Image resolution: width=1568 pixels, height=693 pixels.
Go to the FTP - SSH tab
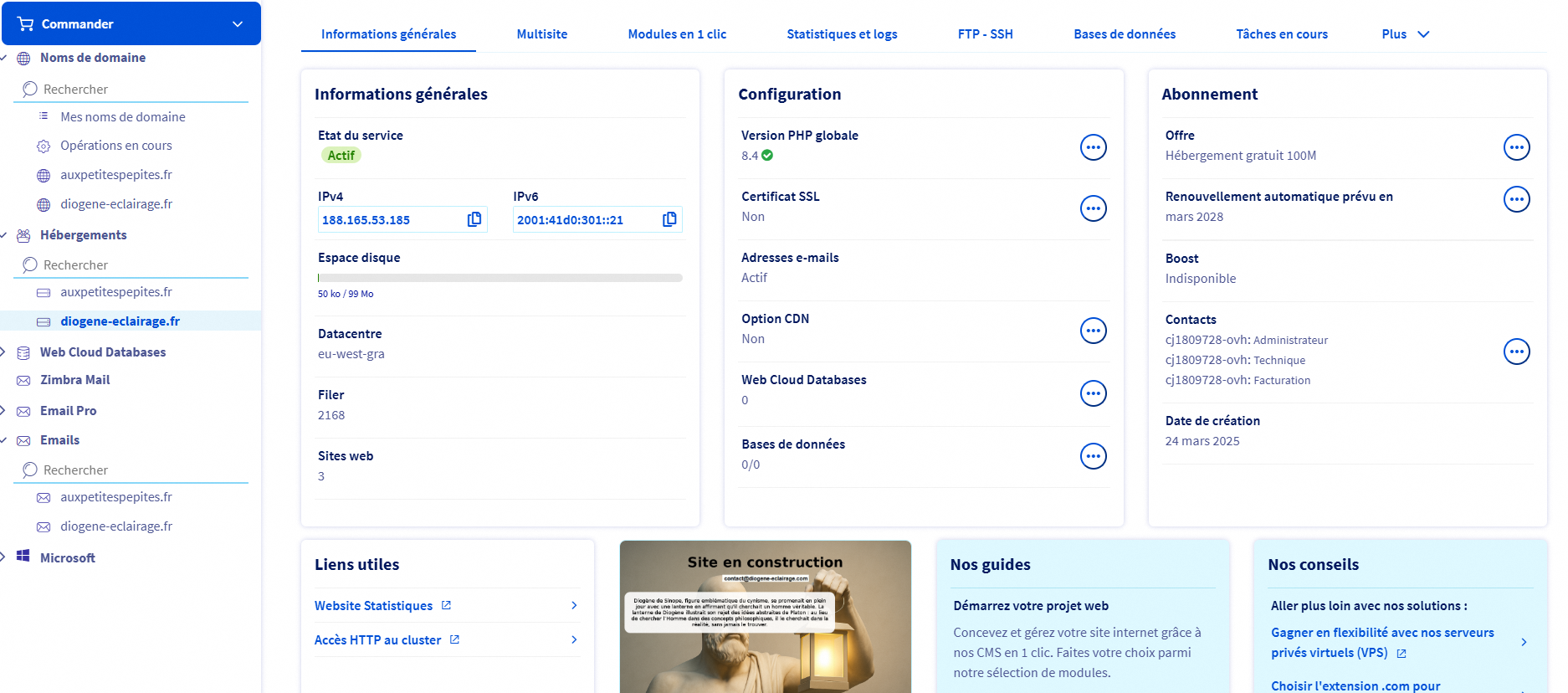pos(985,34)
